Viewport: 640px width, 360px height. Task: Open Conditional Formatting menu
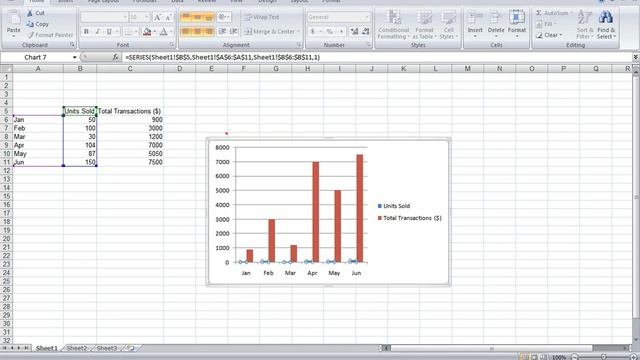point(393,24)
